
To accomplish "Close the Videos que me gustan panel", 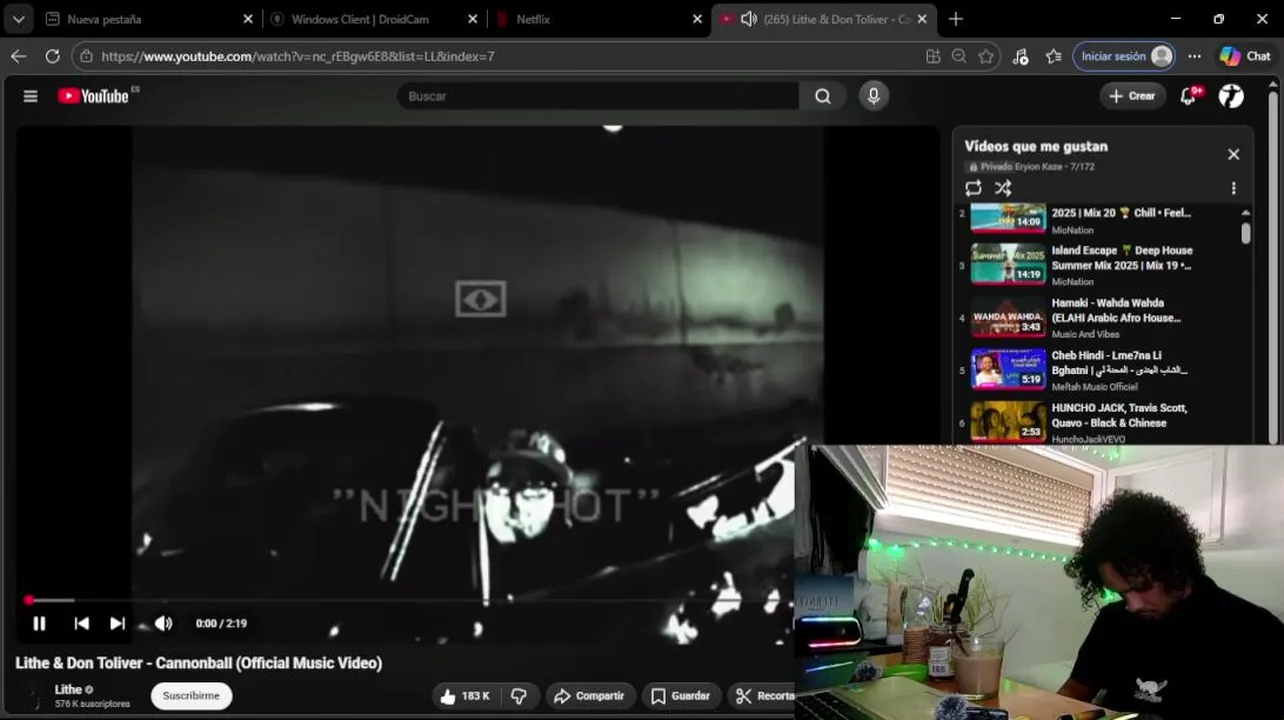I will pyautogui.click(x=1233, y=154).
